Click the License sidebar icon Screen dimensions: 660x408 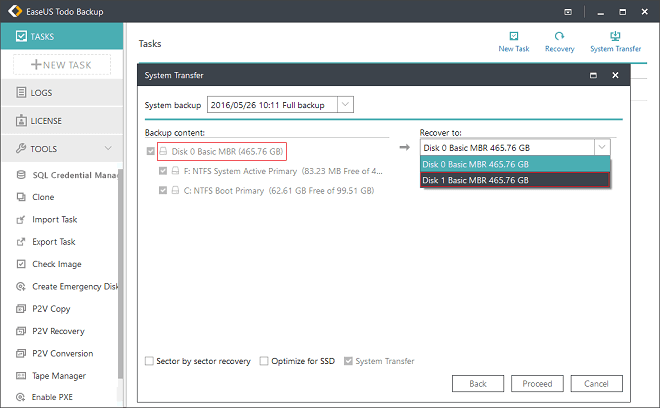pos(21,120)
